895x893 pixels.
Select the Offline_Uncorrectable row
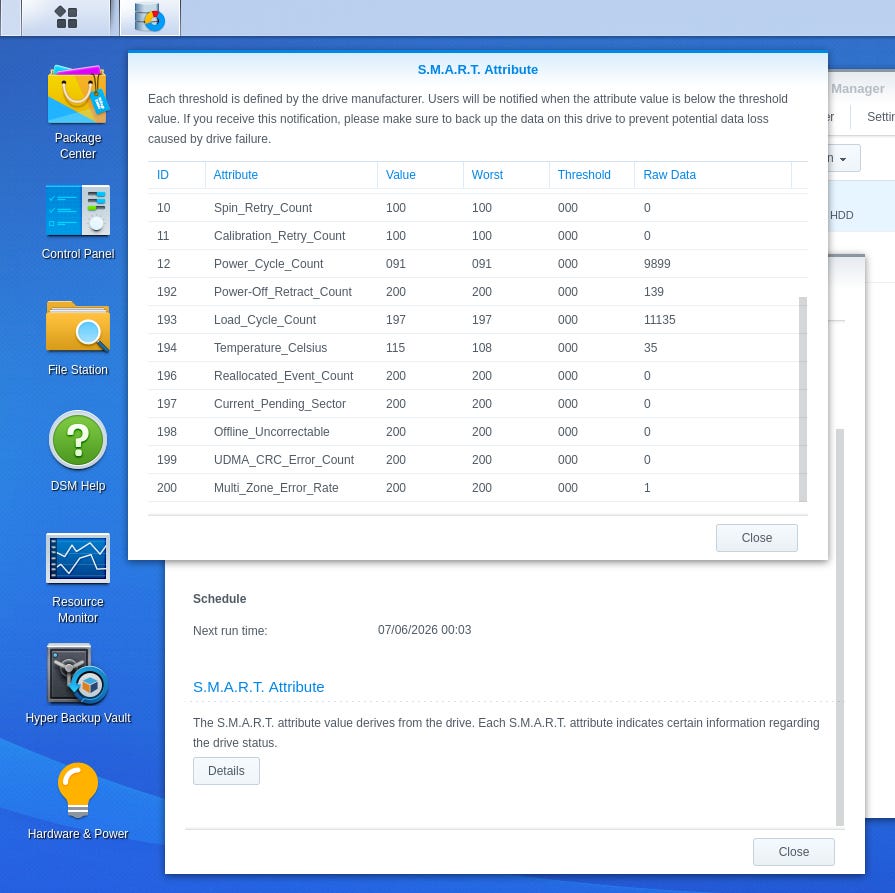pyautogui.click(x=478, y=432)
